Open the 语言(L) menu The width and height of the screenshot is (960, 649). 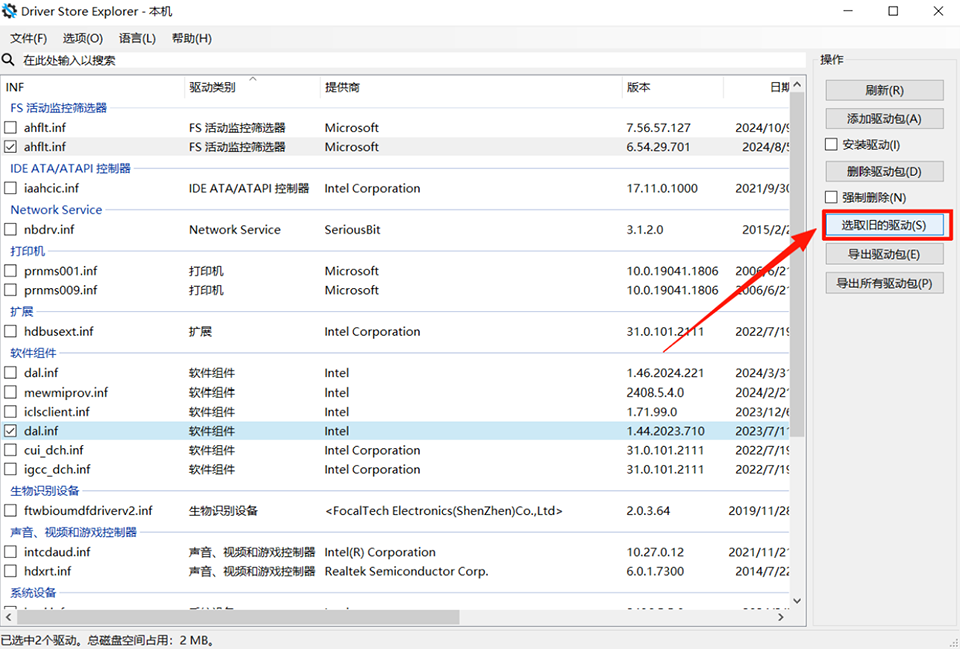click(x=137, y=38)
